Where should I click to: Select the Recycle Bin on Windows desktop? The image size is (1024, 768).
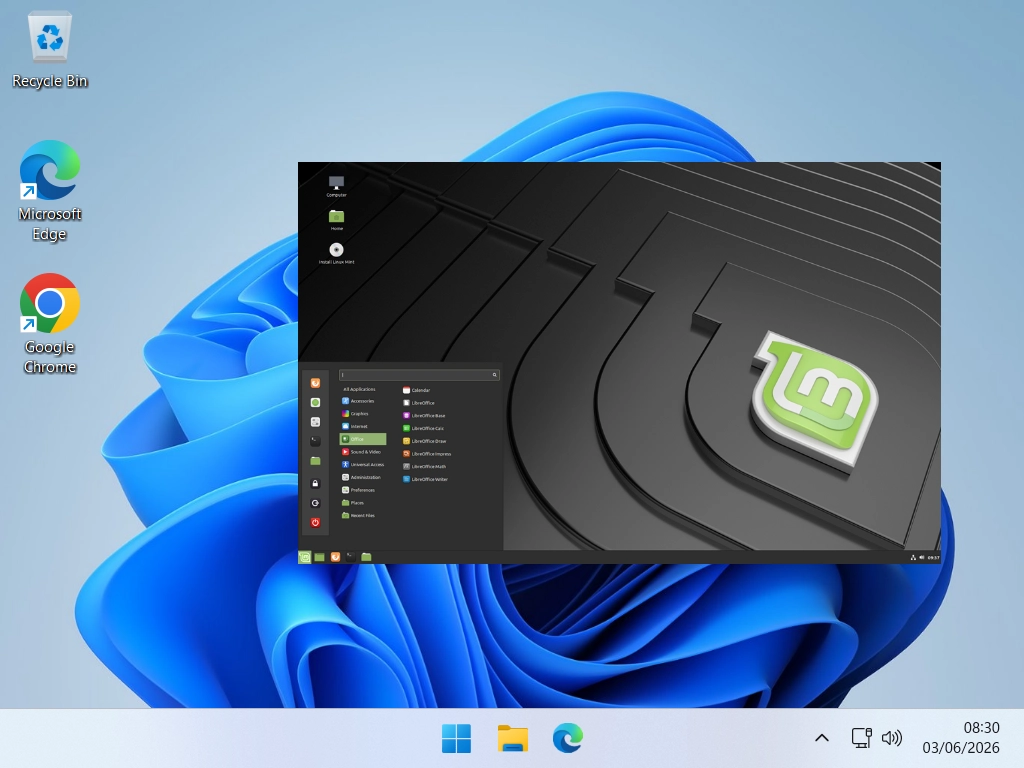click(50, 50)
